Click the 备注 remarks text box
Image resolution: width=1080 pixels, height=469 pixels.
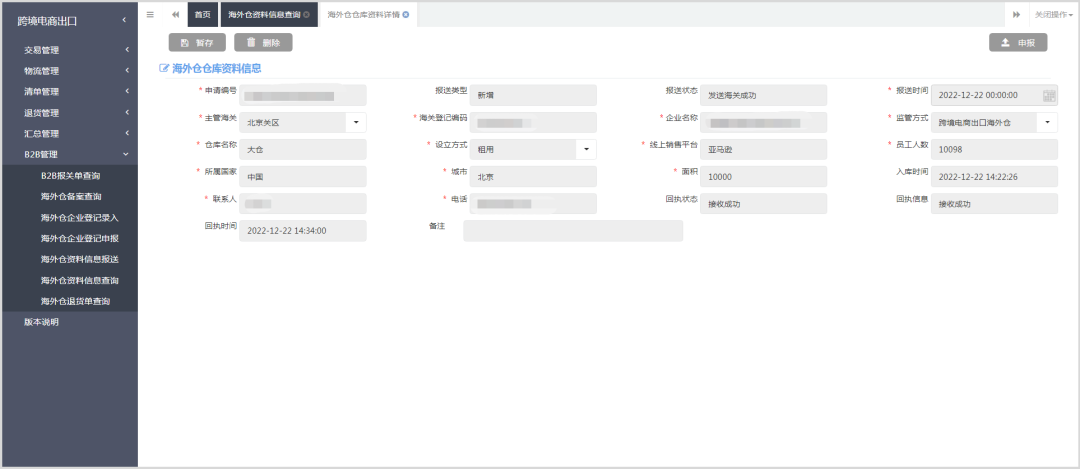coord(573,231)
